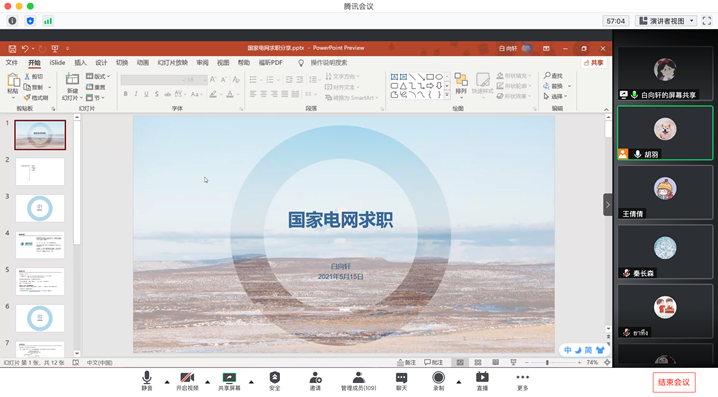Start live streaming via 直播 icon
The image size is (718, 397).
(482, 378)
